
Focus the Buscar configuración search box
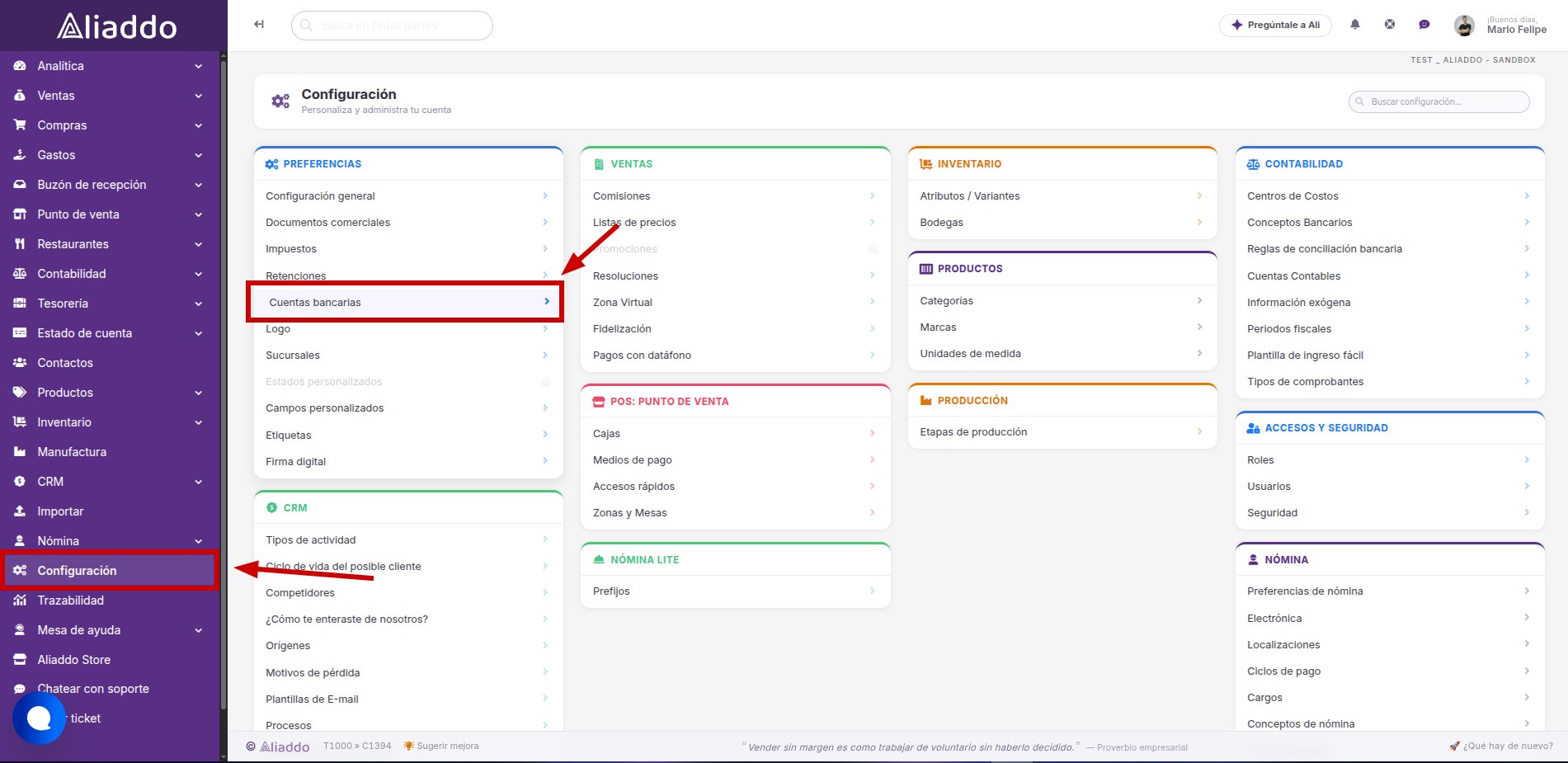click(1439, 101)
